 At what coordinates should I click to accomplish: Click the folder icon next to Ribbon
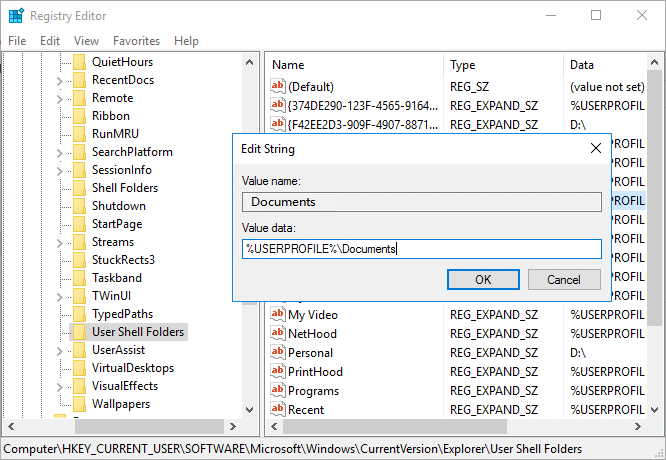(79, 116)
